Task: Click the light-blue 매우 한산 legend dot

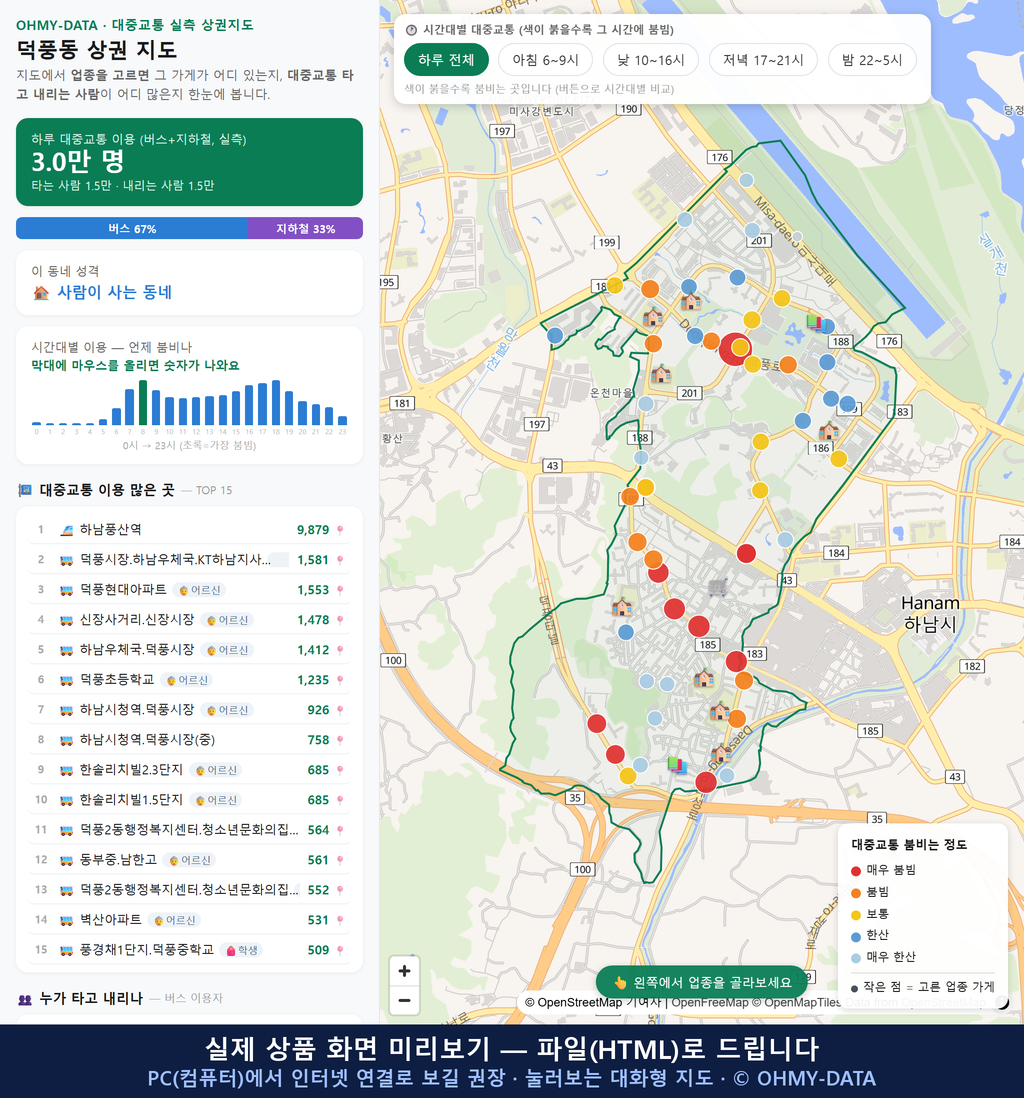Action: (855, 958)
